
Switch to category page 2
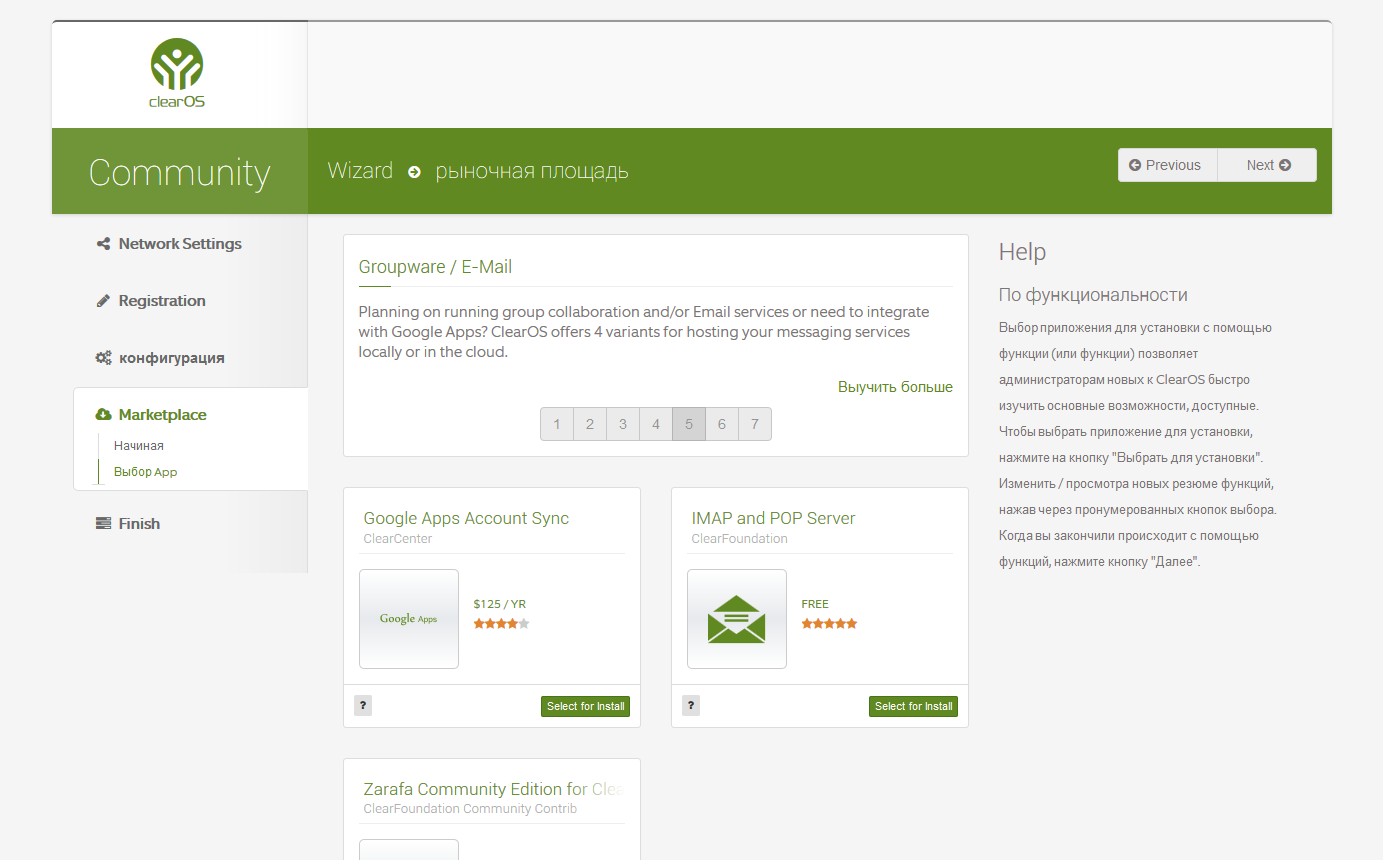coord(590,424)
